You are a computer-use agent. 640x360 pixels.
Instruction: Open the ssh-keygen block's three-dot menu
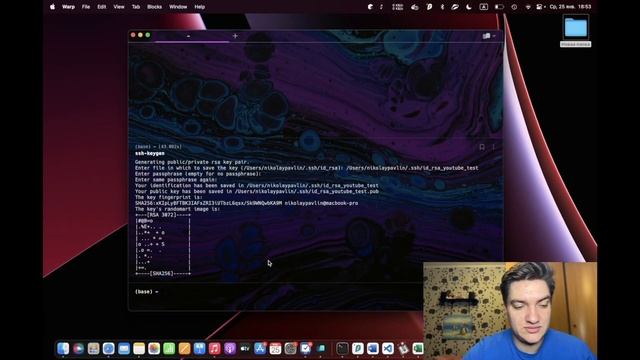click(493, 147)
